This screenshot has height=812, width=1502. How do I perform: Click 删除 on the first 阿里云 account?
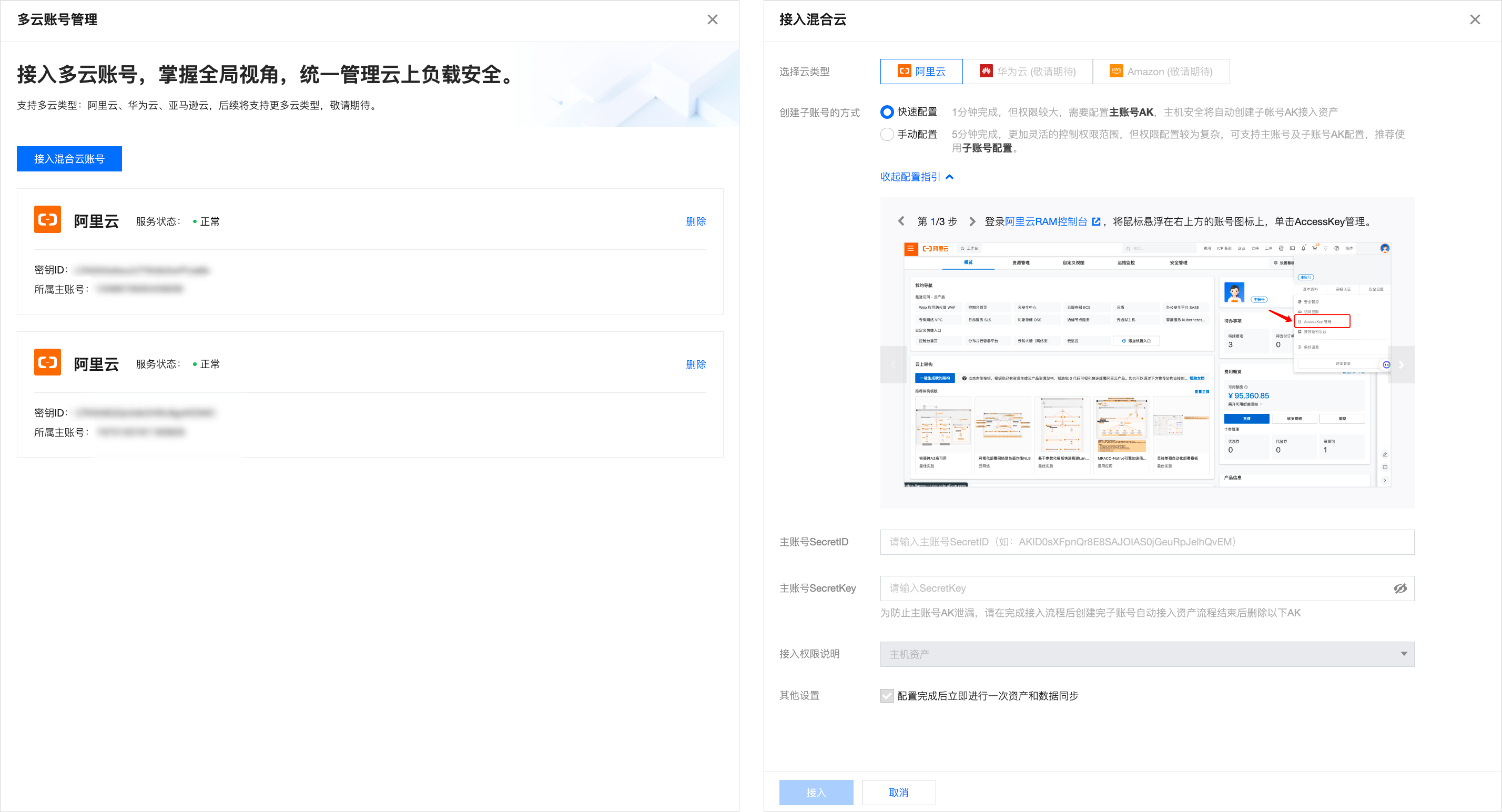(x=696, y=221)
